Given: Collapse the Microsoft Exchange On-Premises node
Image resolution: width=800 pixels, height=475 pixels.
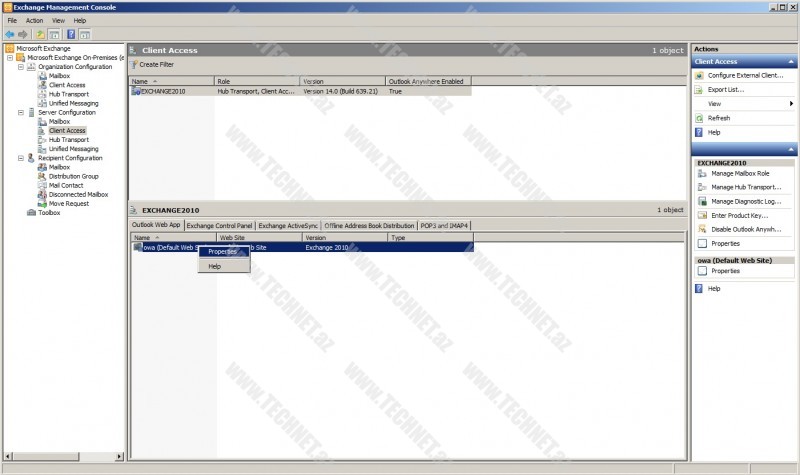Looking at the screenshot, I should click(x=10, y=58).
